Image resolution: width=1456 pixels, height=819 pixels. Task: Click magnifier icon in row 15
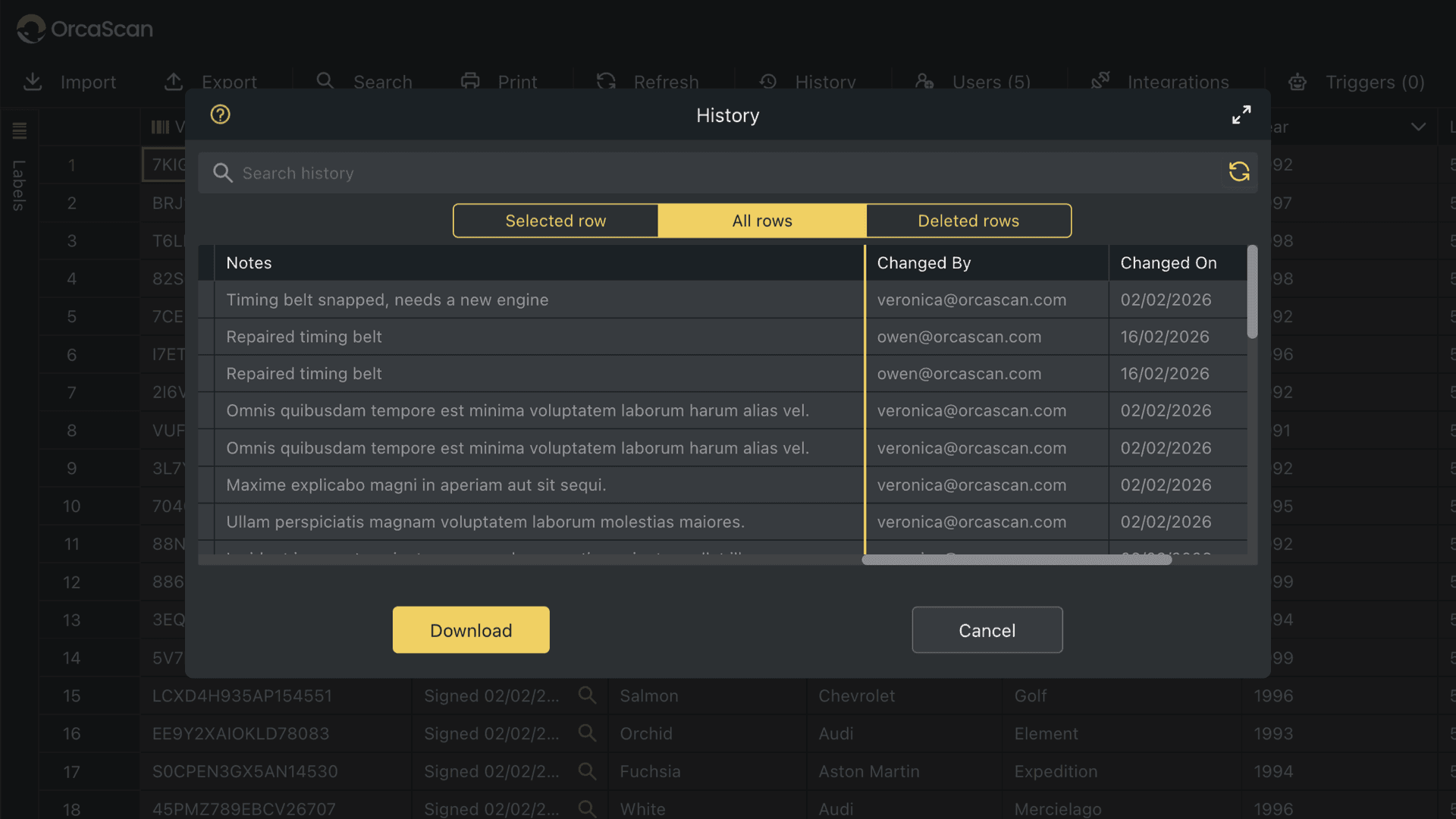tap(587, 695)
